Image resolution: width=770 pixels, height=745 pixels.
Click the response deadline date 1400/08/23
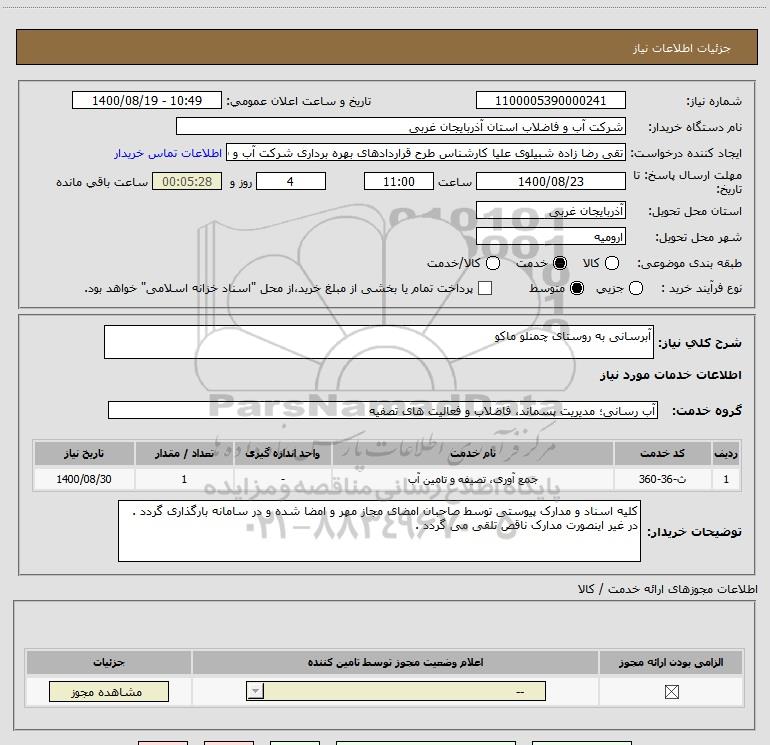coord(550,181)
